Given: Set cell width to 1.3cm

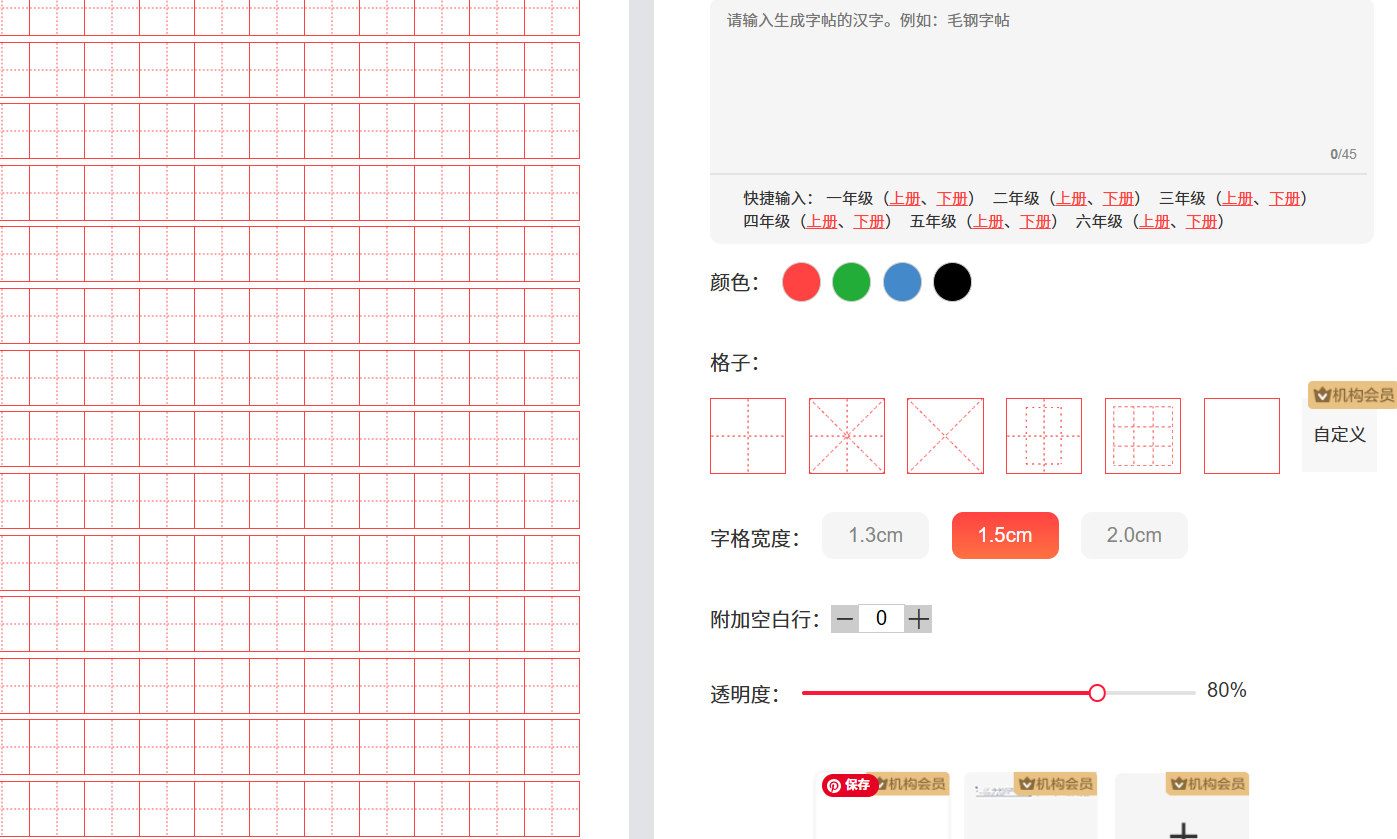Looking at the screenshot, I should pos(875,535).
